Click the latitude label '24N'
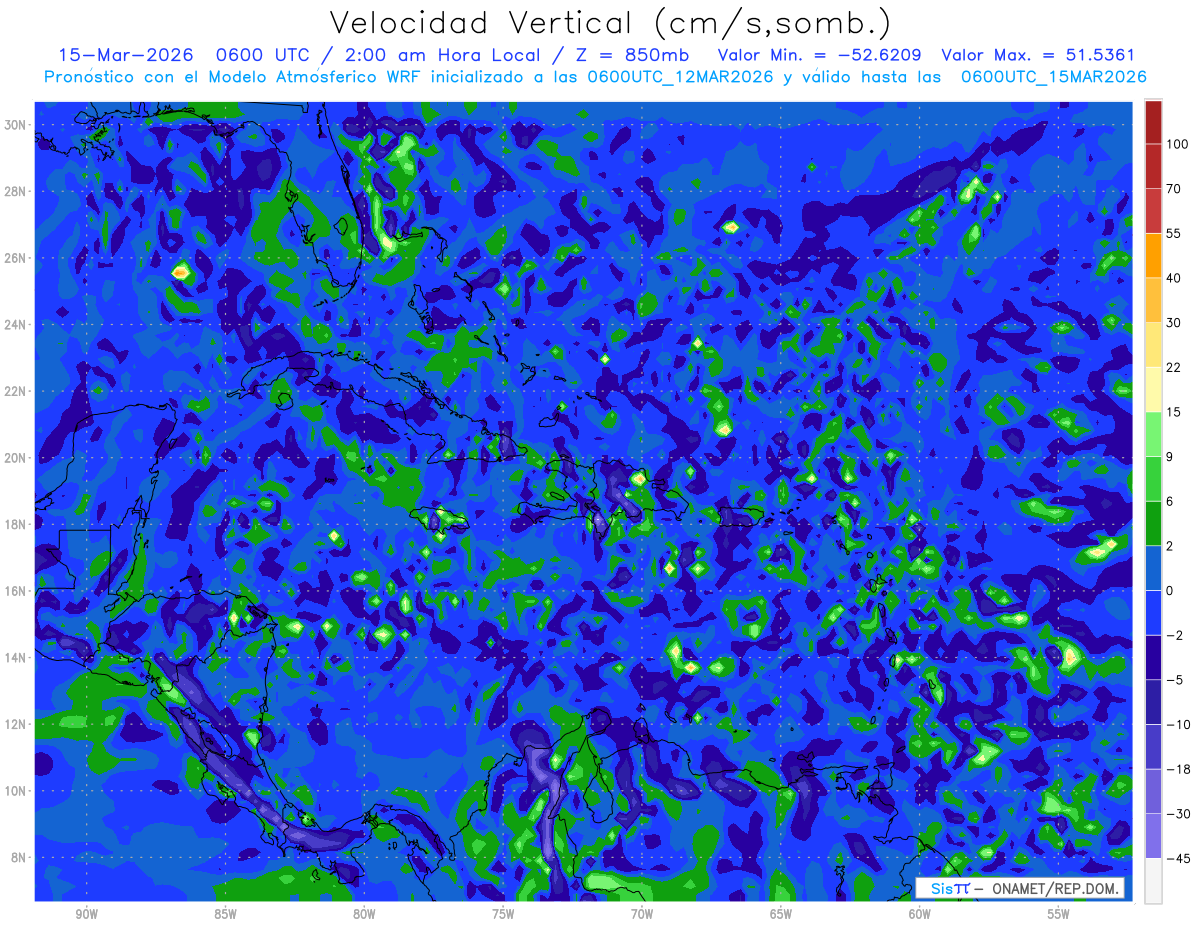The image size is (1200, 927). click(x=16, y=325)
